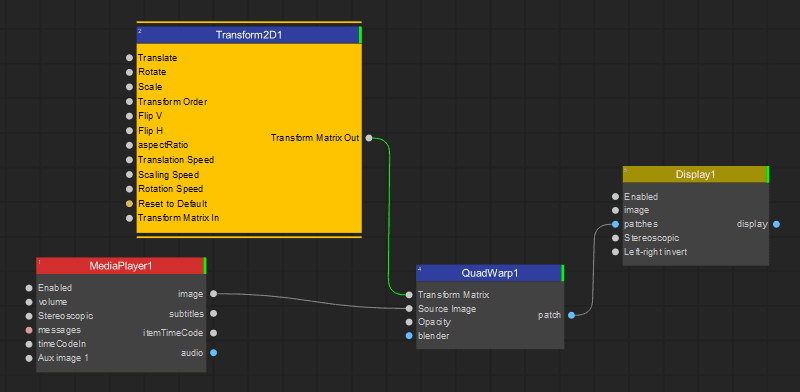The height and width of the screenshot is (392, 800).
Task: Click the green status bar on Display1 header
Action: point(767,174)
